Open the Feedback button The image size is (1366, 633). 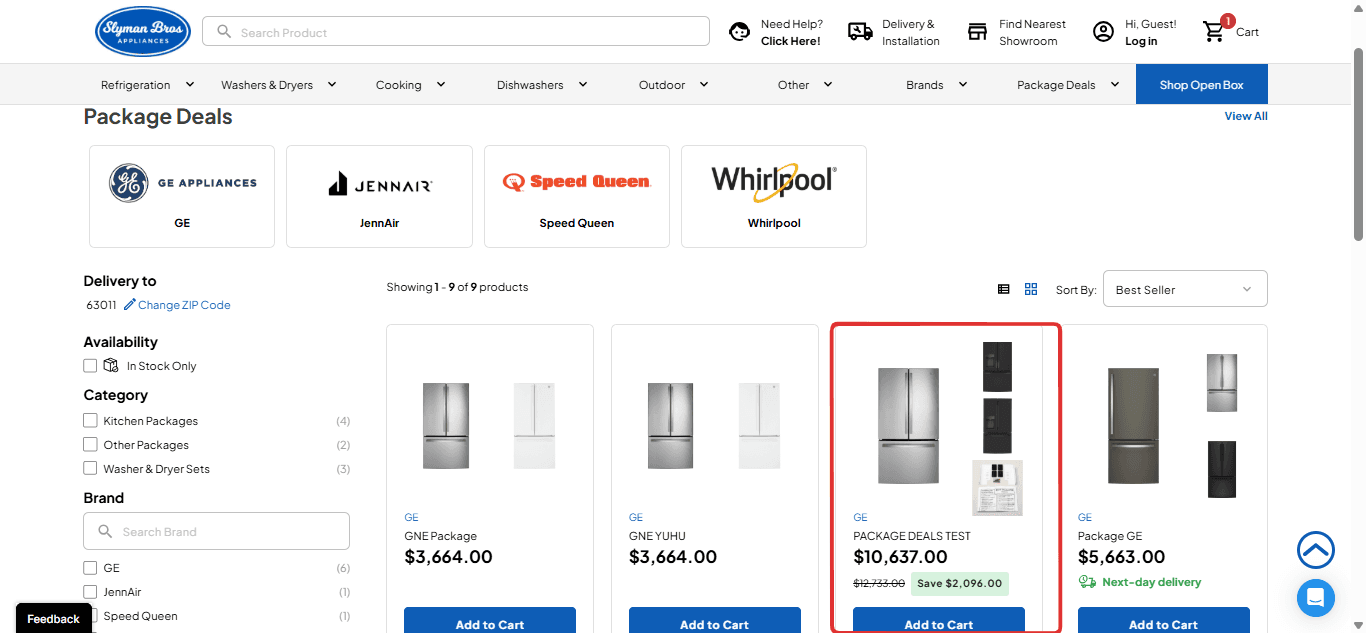click(x=54, y=619)
